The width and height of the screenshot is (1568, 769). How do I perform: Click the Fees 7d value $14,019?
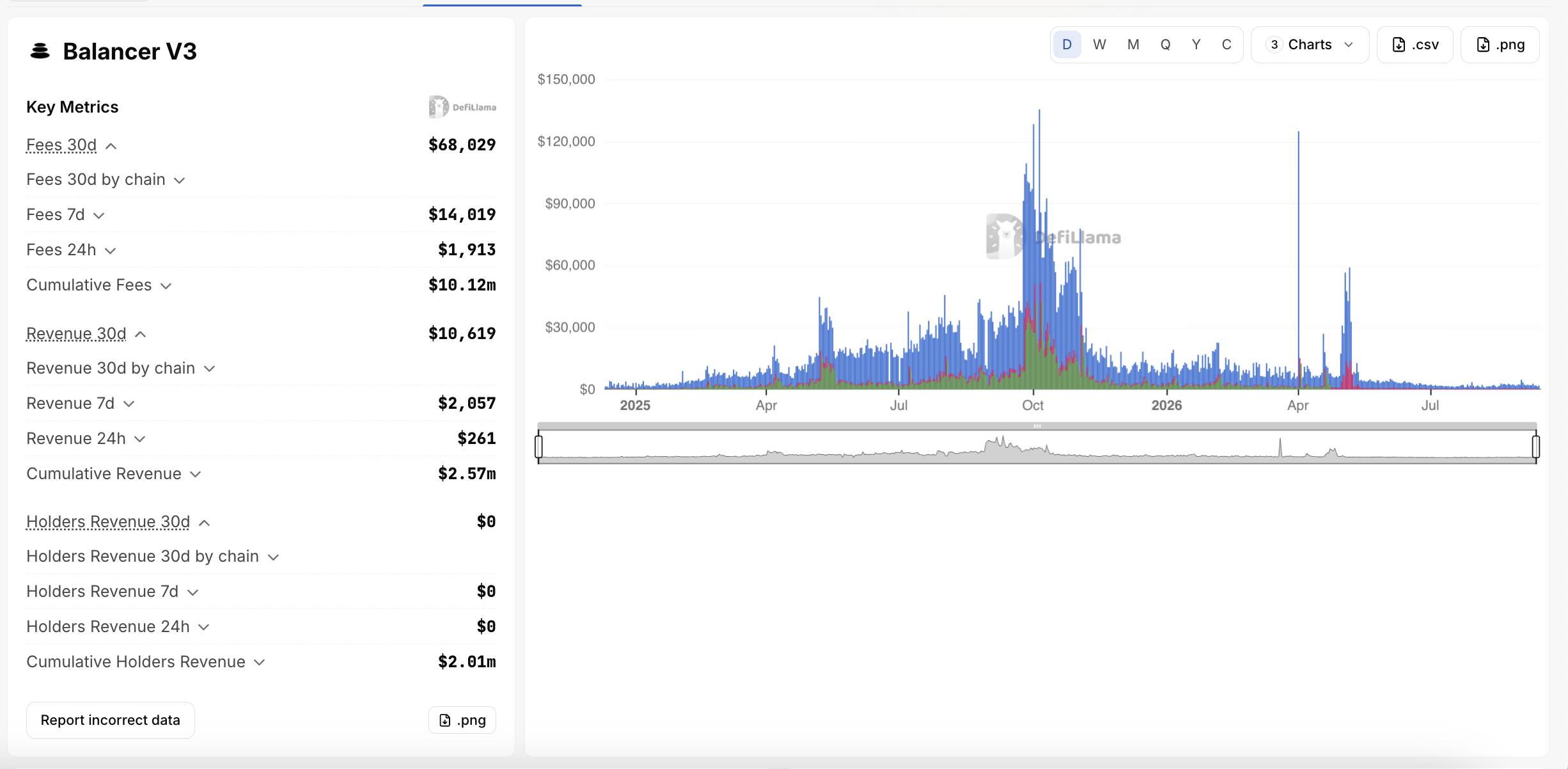(x=462, y=215)
